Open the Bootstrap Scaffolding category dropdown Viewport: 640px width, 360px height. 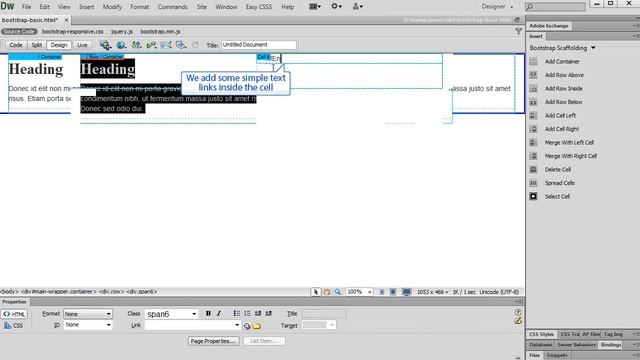[x=562, y=48]
